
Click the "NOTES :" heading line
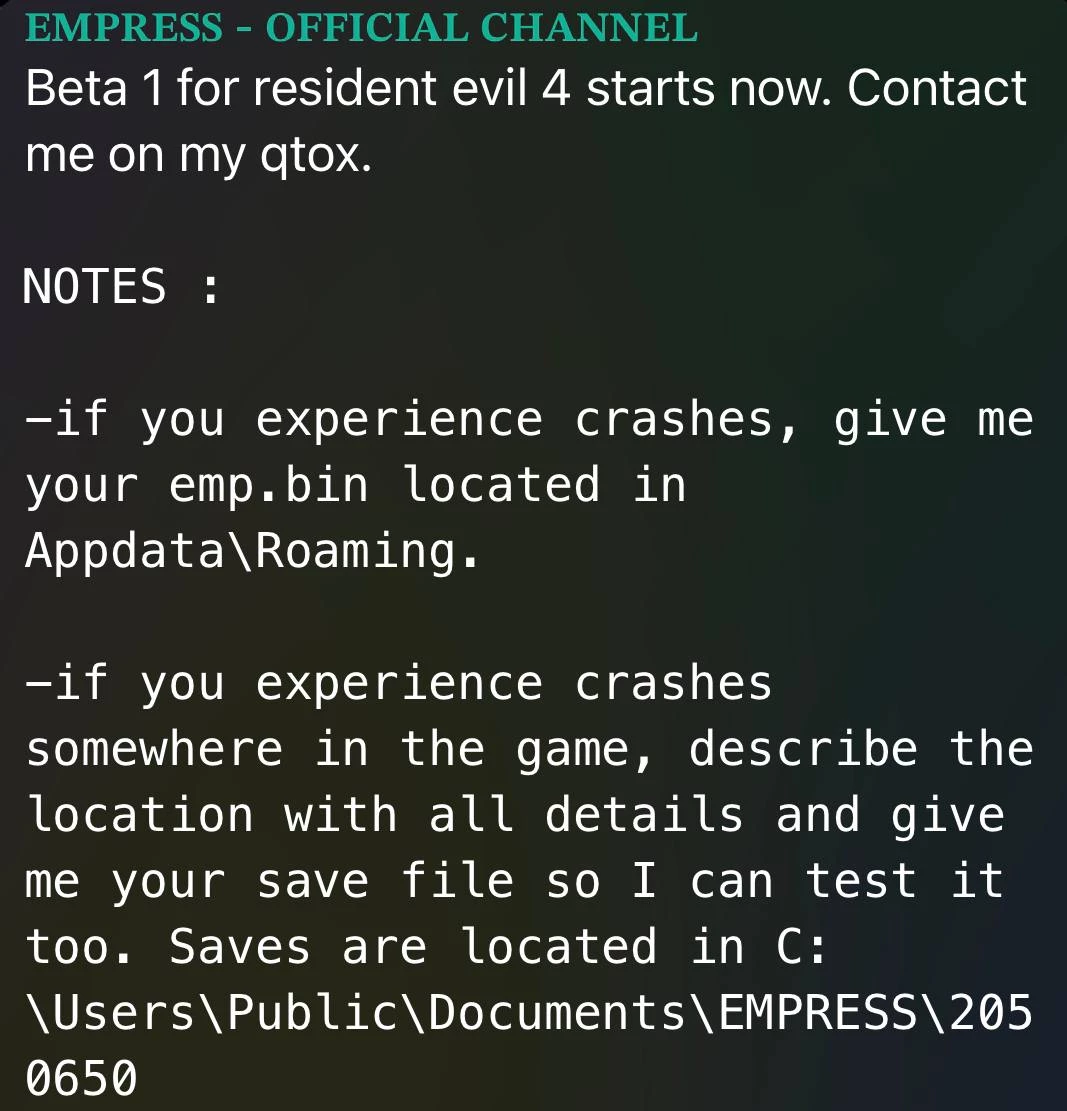click(121, 288)
